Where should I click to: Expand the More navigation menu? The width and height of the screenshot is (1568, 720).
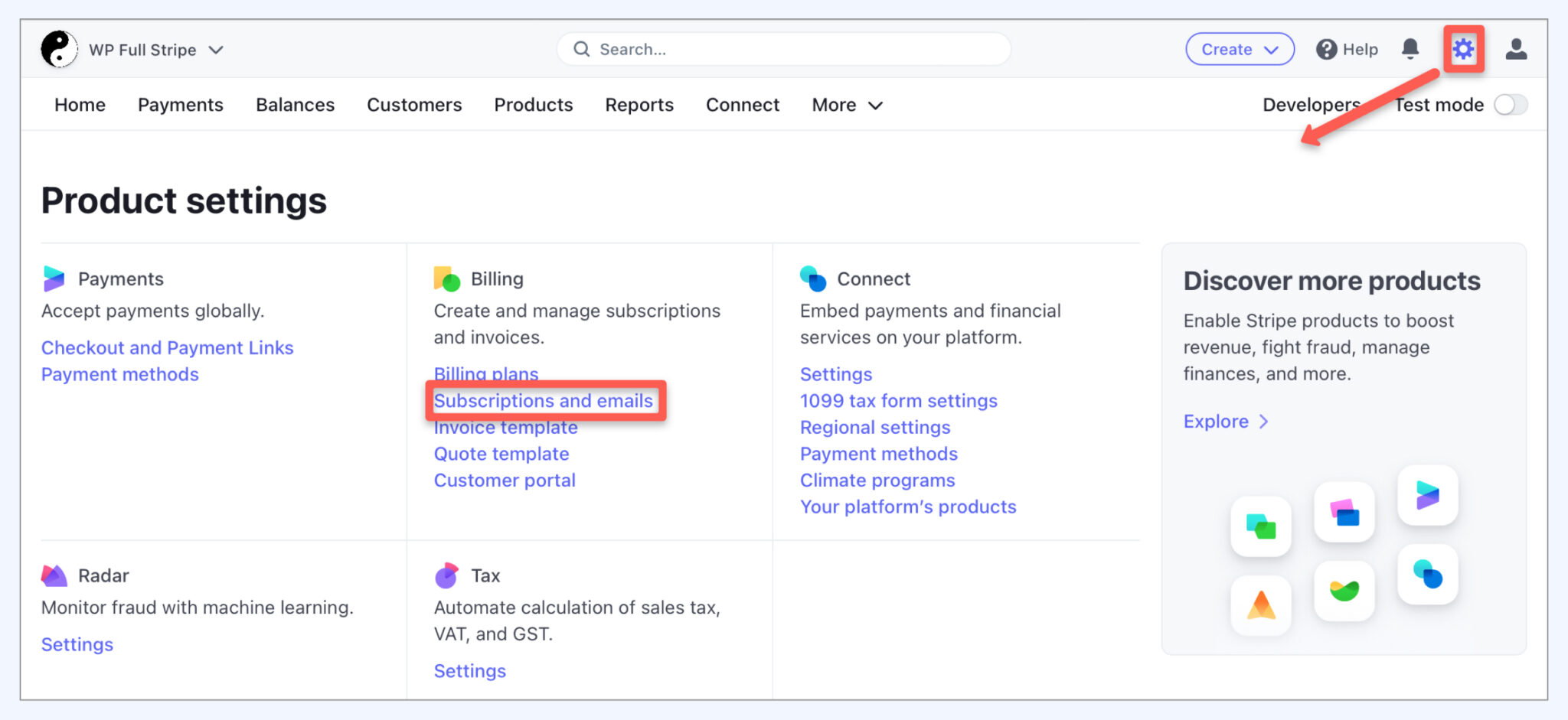point(847,105)
